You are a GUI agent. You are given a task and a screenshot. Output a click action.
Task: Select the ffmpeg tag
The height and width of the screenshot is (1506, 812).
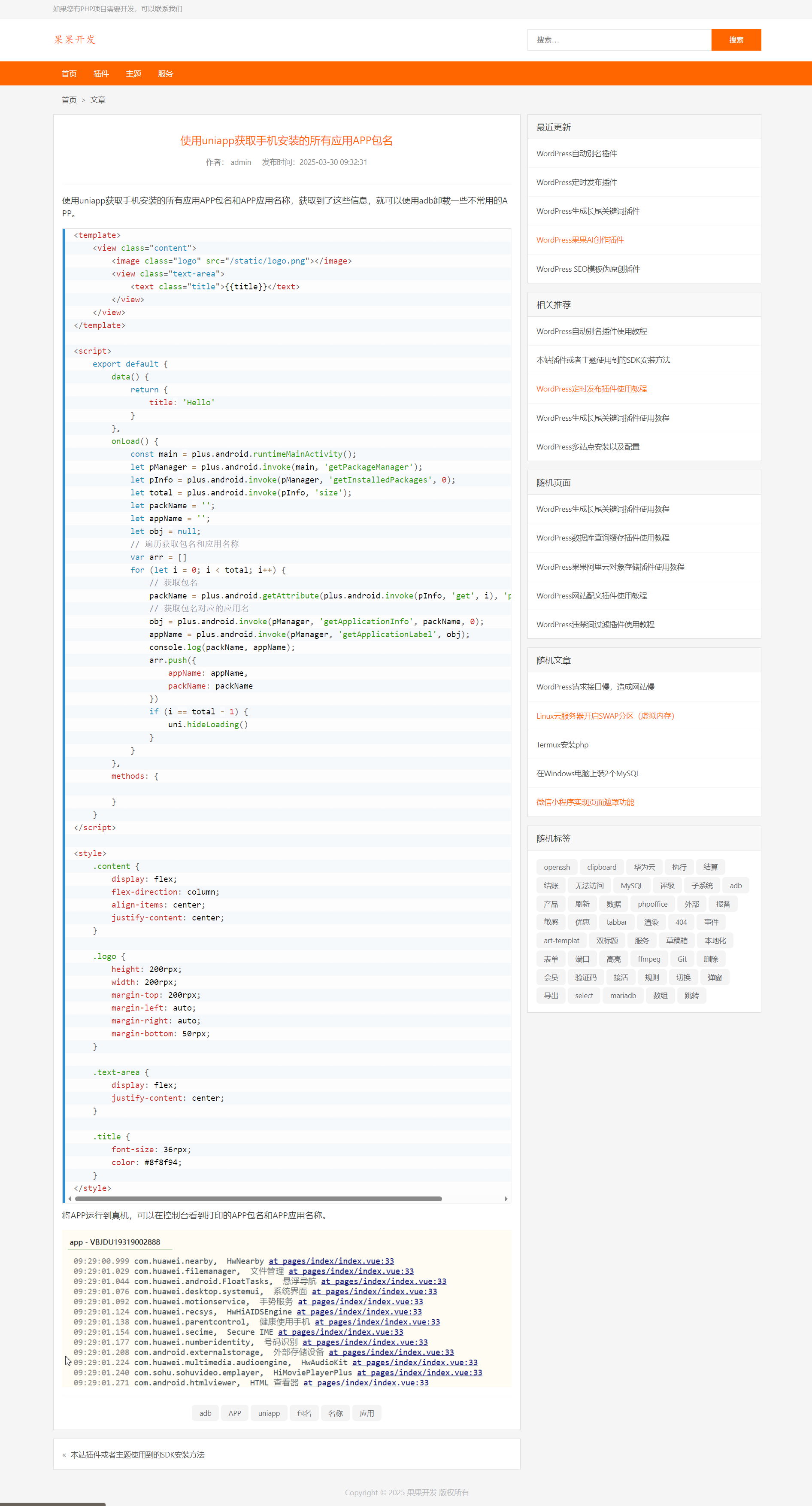[x=649, y=959]
